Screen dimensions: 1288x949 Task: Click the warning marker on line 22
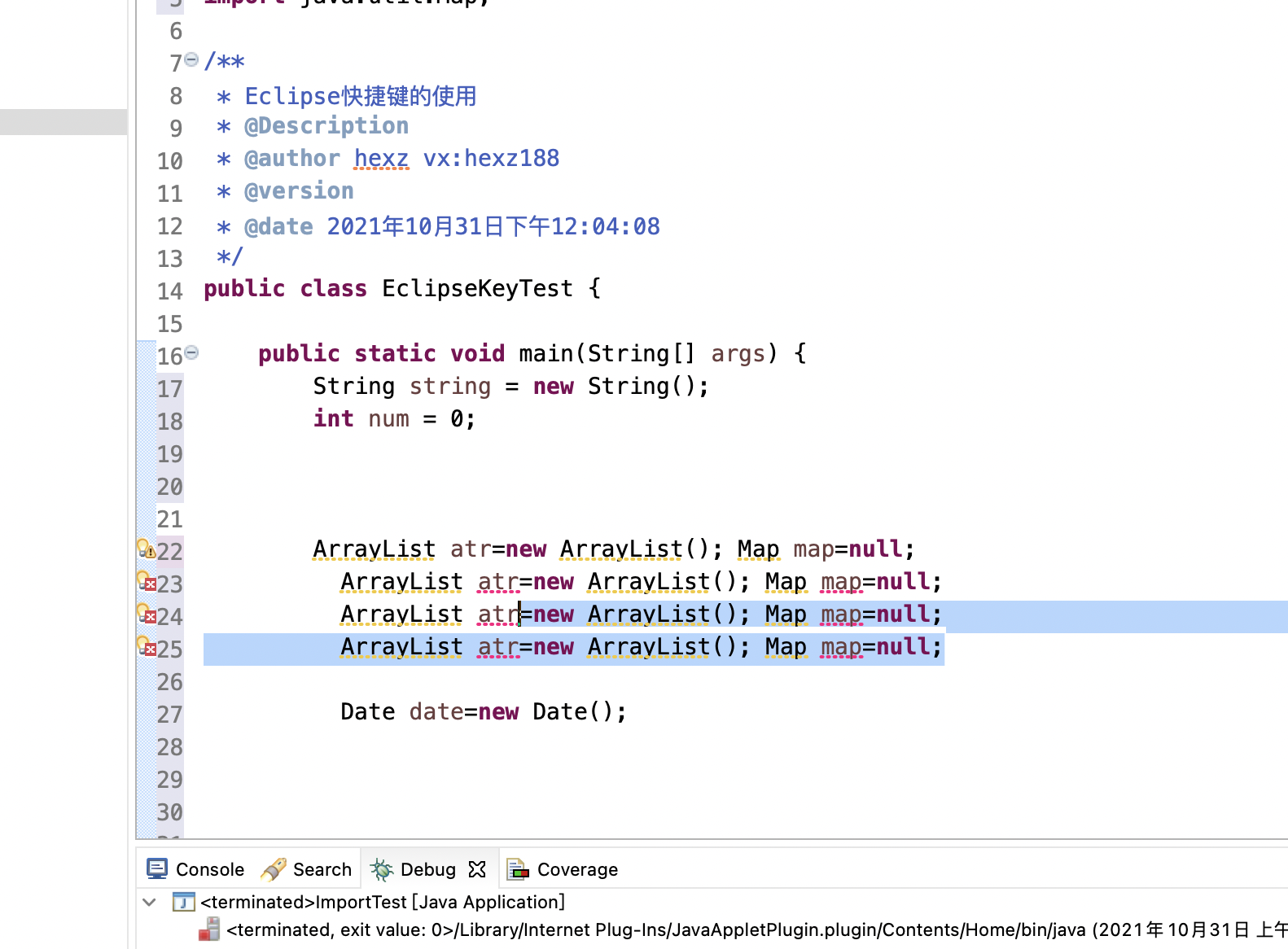click(146, 549)
